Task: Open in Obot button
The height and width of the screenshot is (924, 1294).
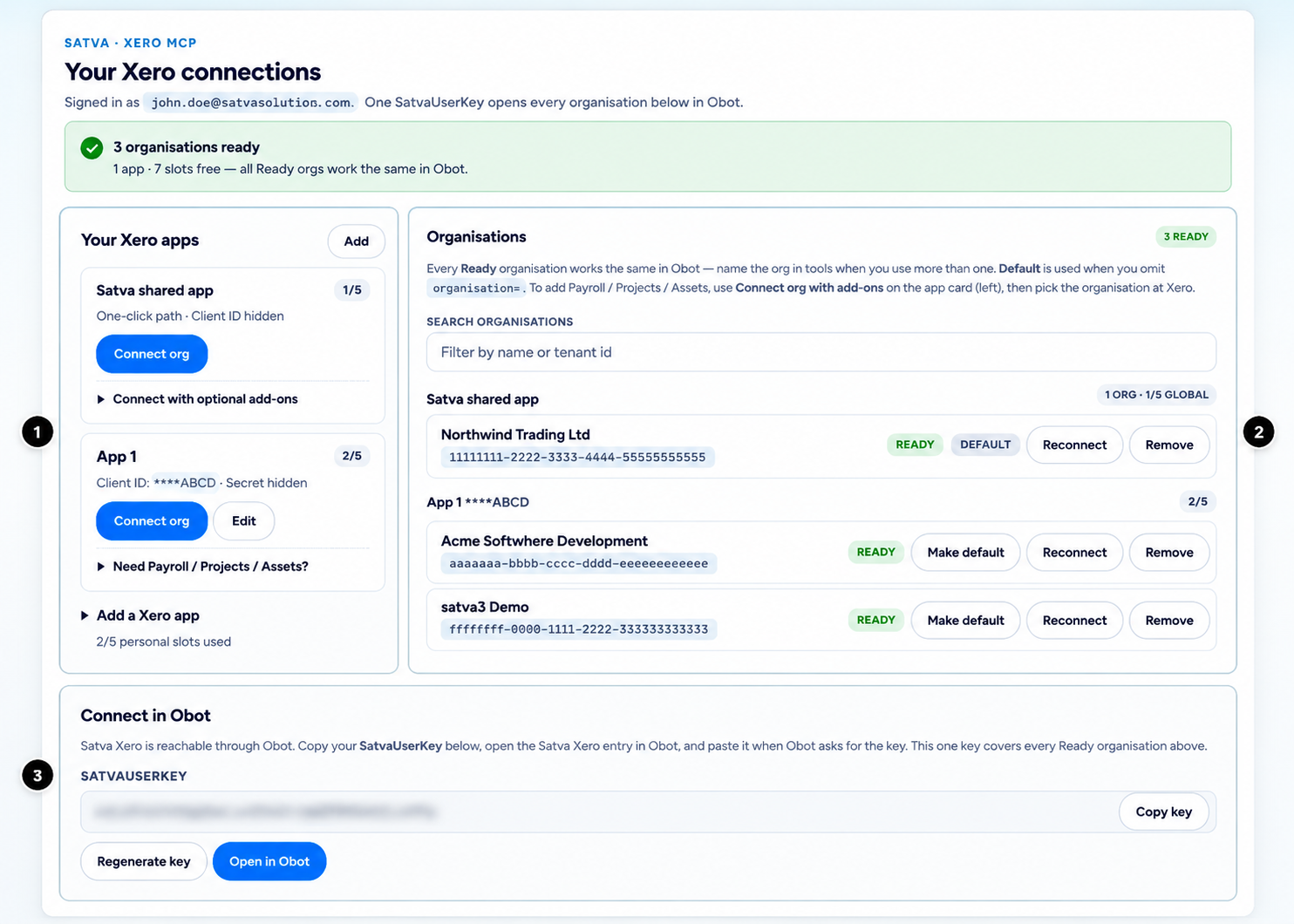Action: tap(269, 861)
